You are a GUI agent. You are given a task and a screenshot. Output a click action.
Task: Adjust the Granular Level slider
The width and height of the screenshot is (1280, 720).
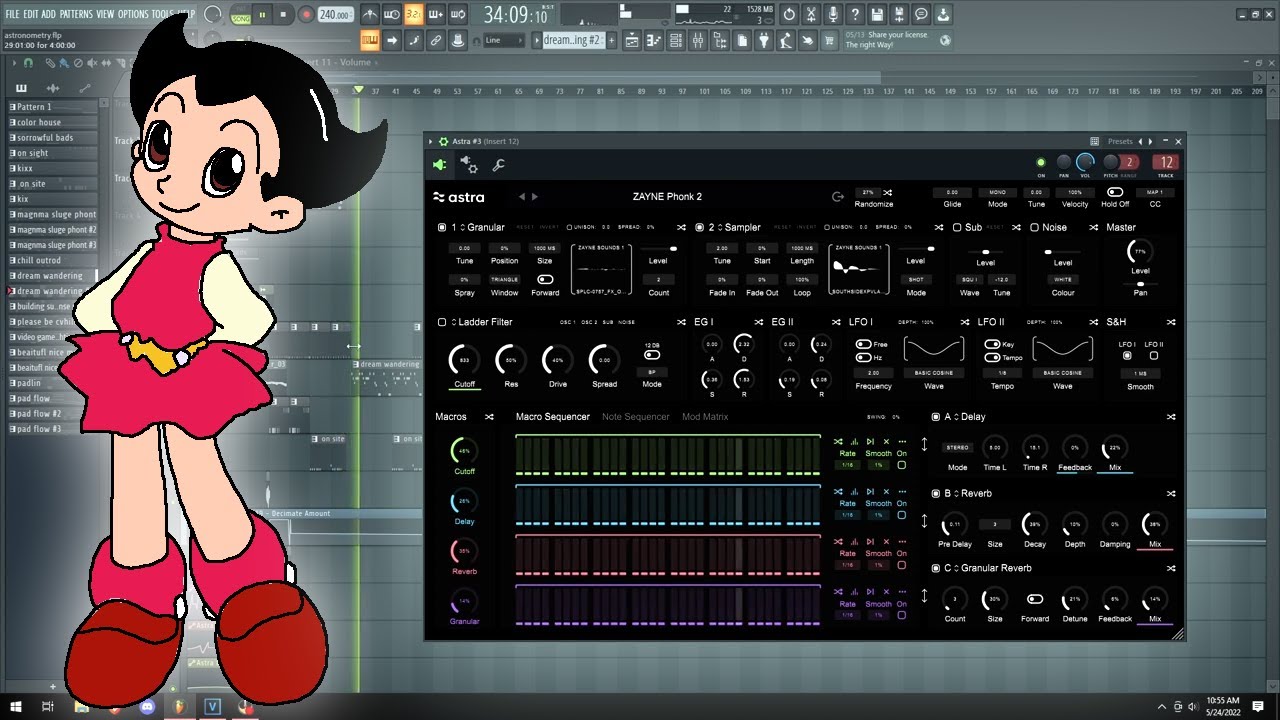tap(658, 248)
